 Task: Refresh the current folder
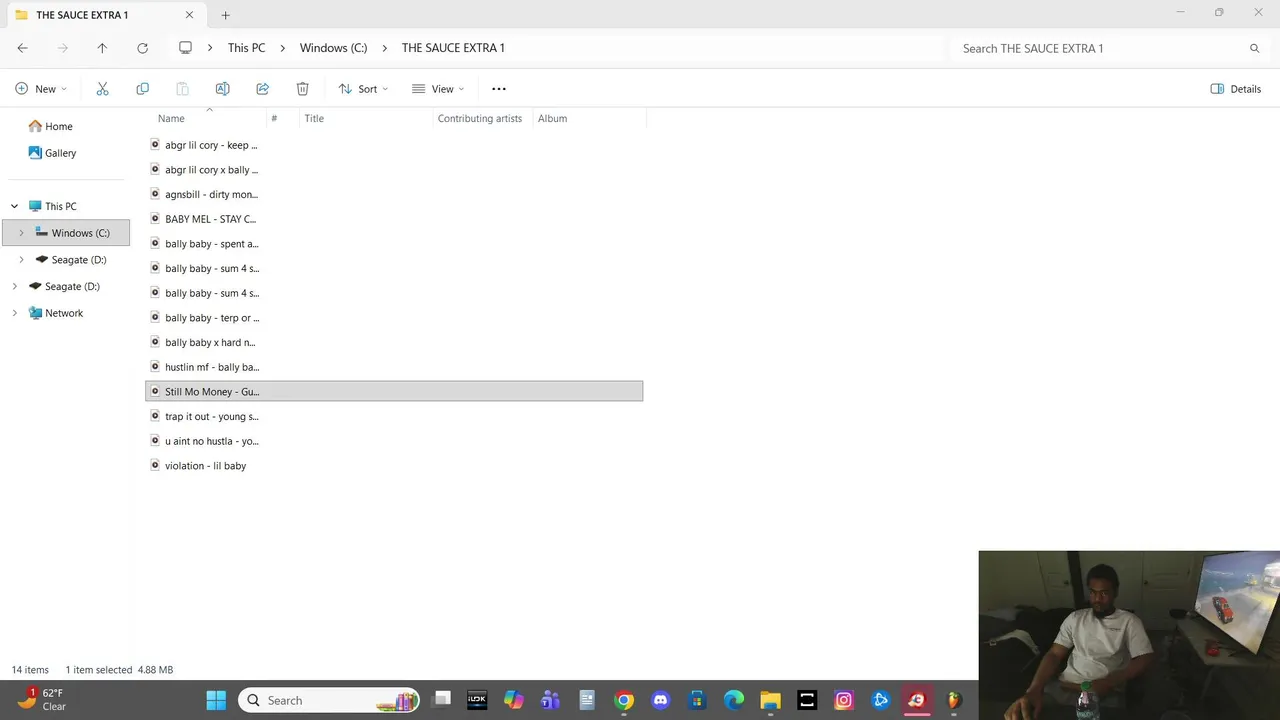(x=142, y=48)
